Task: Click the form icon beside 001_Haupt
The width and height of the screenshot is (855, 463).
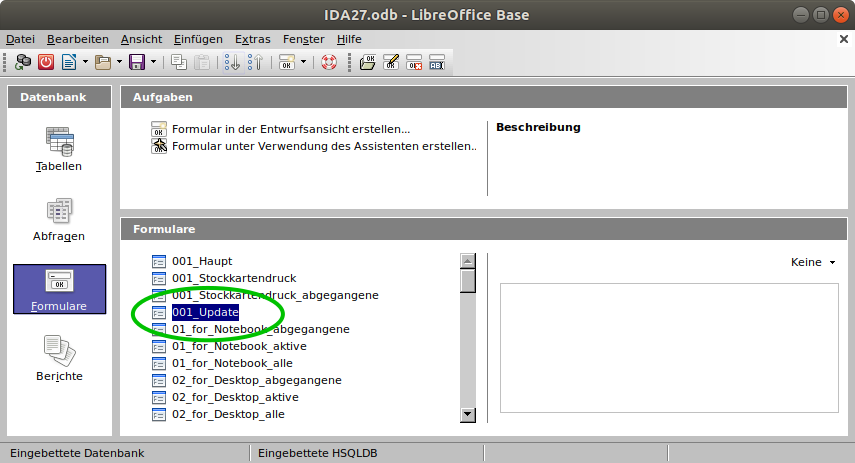Action: tap(159, 262)
